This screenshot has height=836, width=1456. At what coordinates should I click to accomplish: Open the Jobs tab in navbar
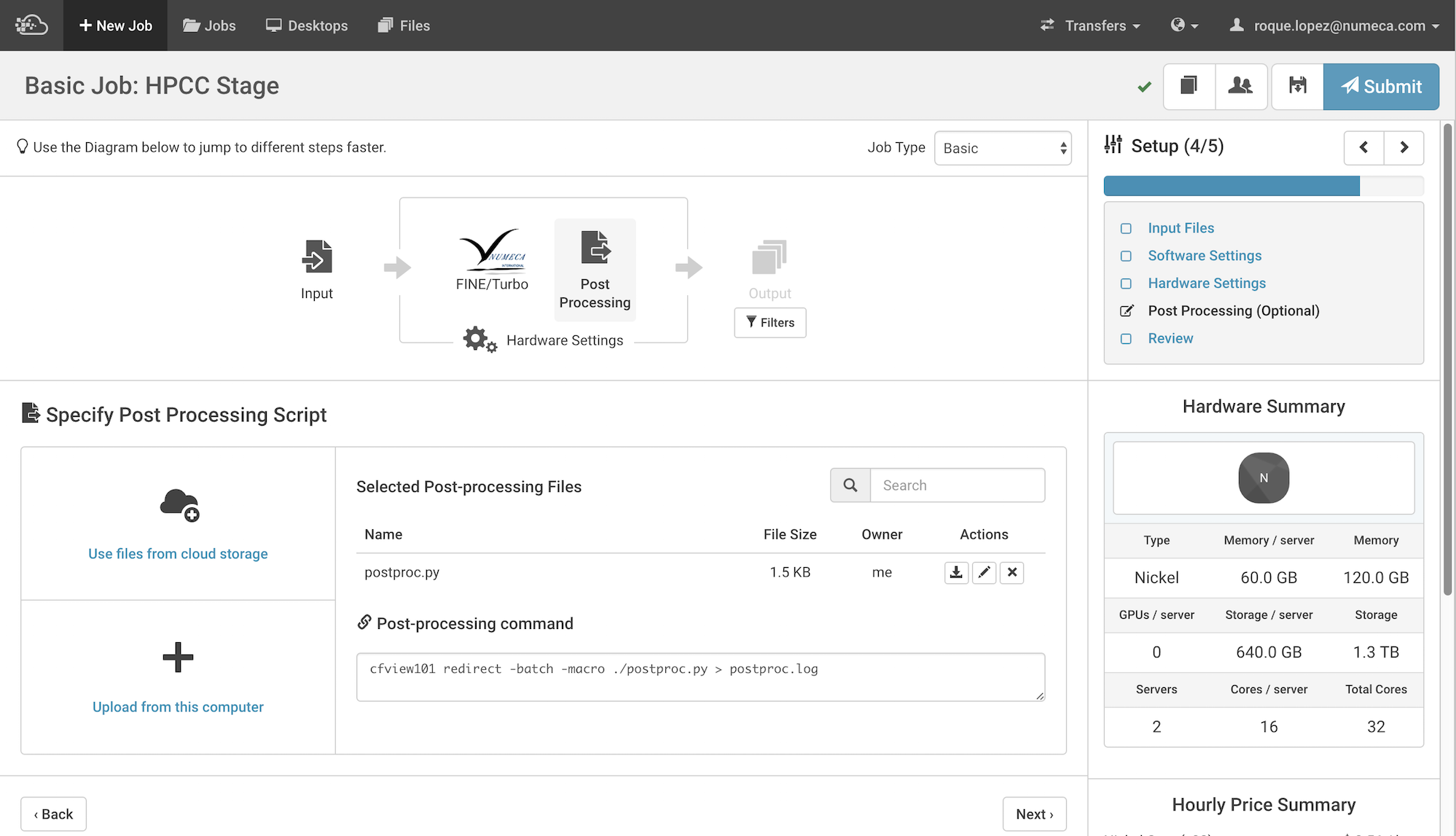pyautogui.click(x=209, y=26)
